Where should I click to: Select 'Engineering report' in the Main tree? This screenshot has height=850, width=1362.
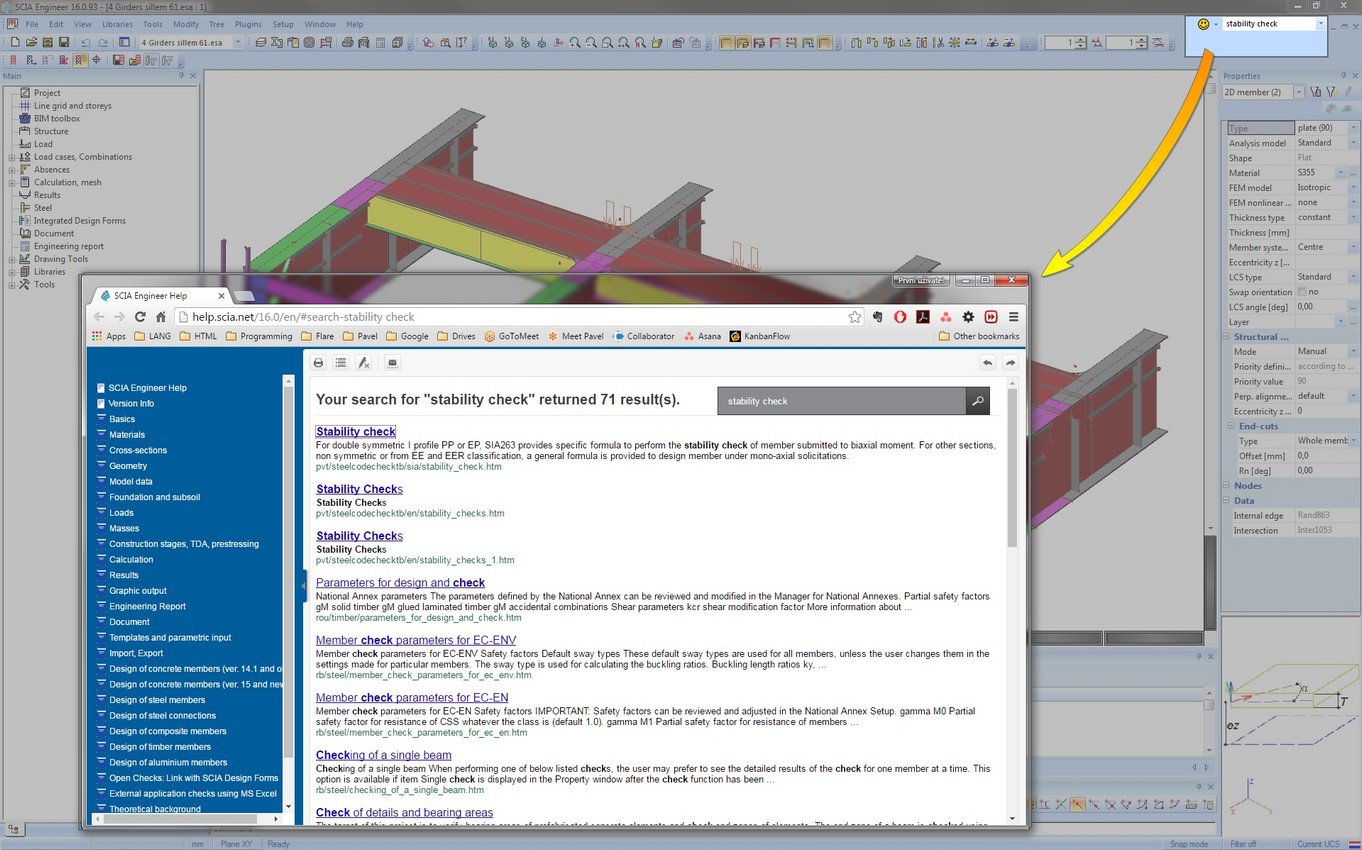69,246
